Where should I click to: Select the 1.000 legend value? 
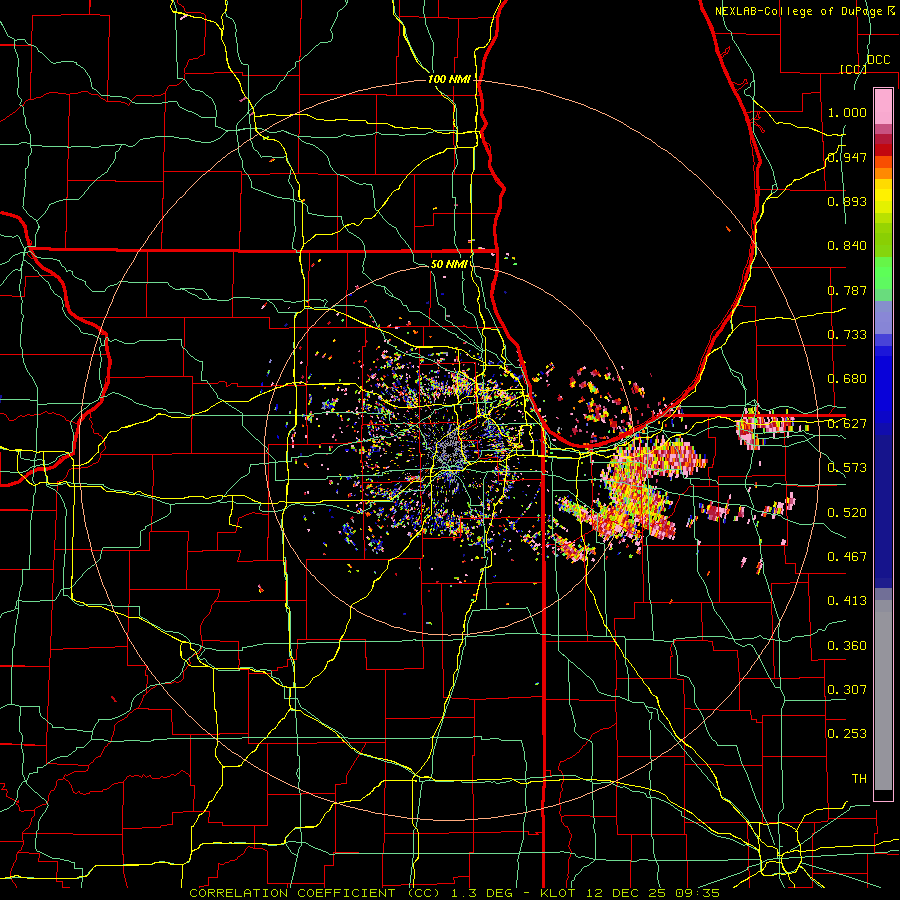coord(847,112)
